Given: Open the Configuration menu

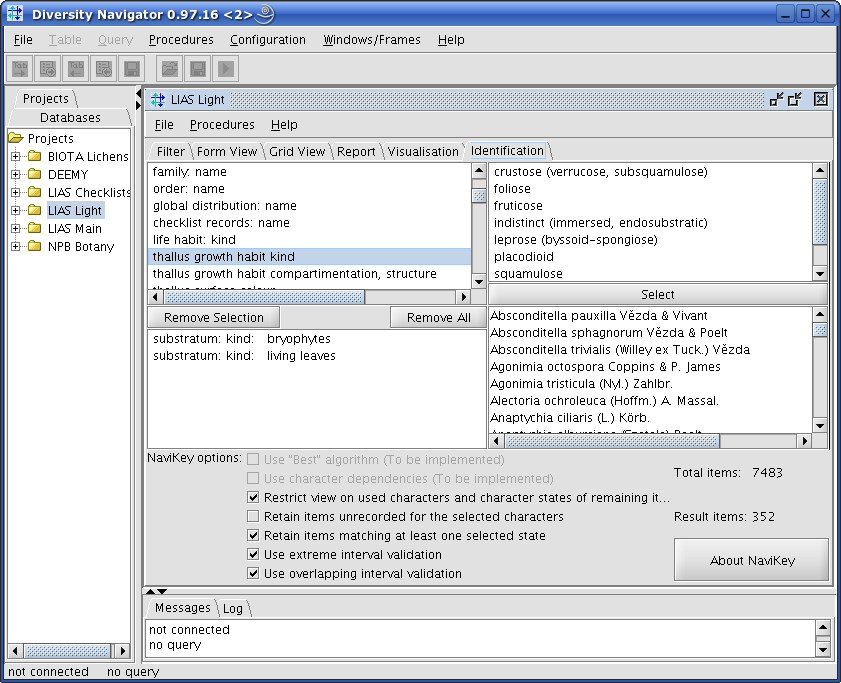Looking at the screenshot, I should [x=268, y=40].
